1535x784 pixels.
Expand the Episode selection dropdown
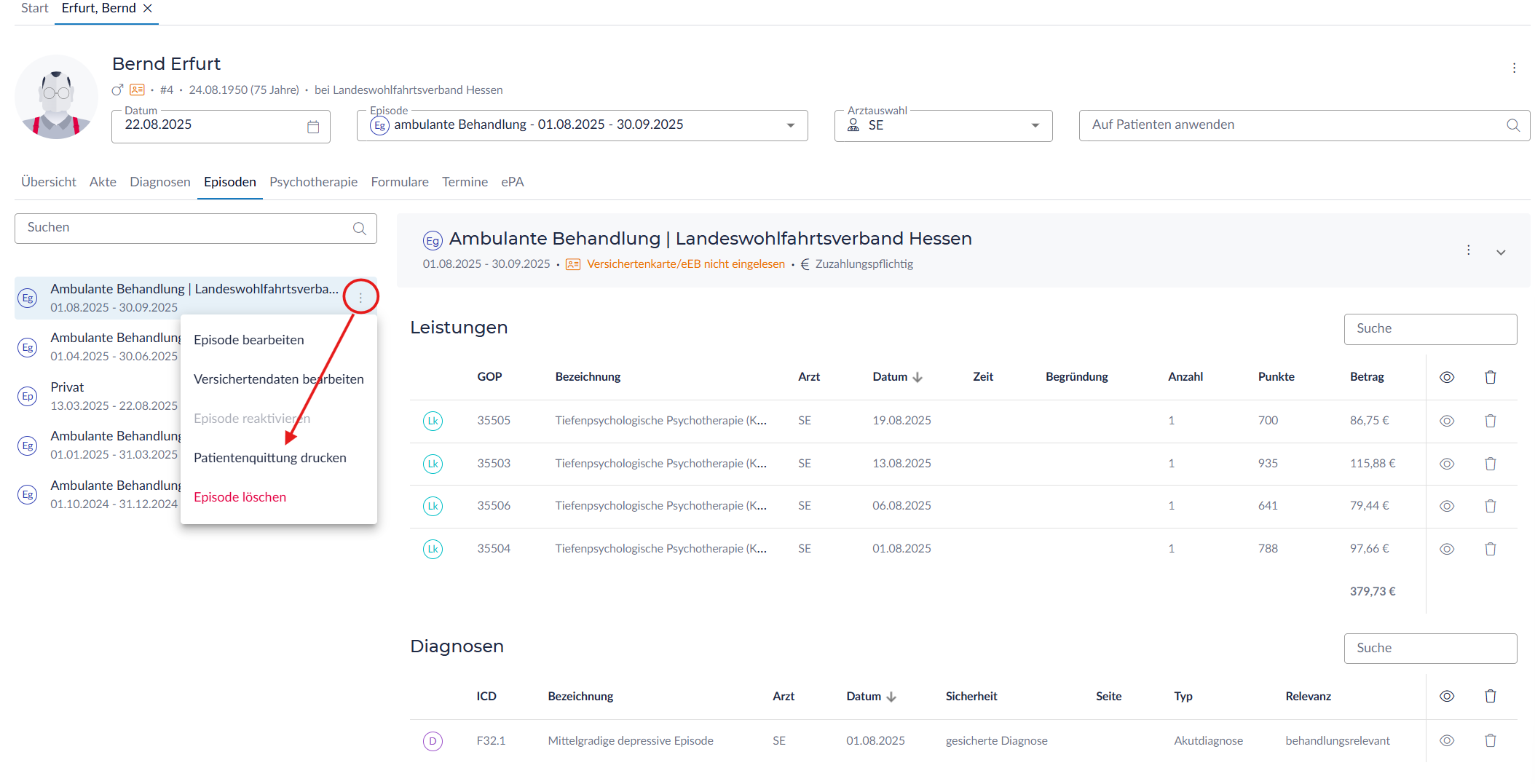coord(790,125)
